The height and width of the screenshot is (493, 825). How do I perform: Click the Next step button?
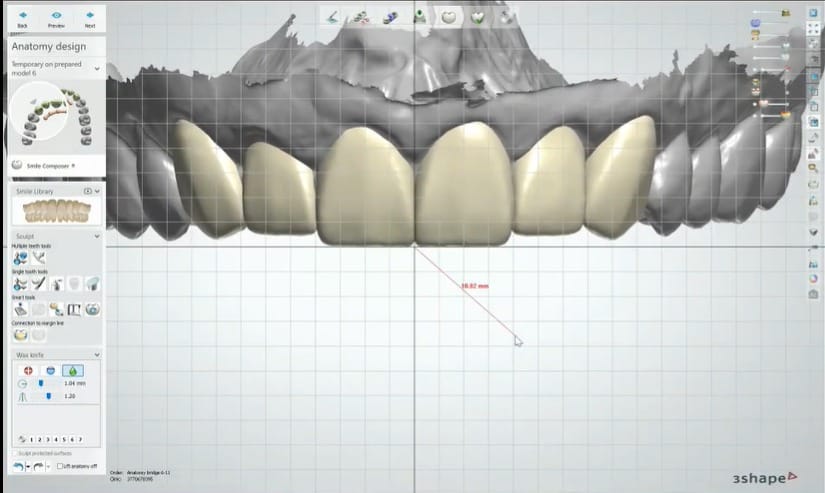[x=90, y=19]
